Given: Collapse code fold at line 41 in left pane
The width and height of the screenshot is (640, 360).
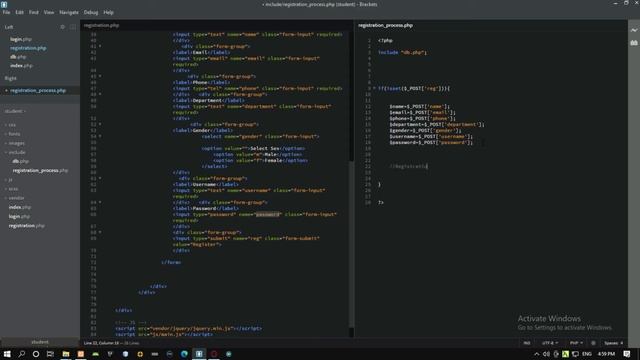Looking at the screenshot, I should pos(100,46).
